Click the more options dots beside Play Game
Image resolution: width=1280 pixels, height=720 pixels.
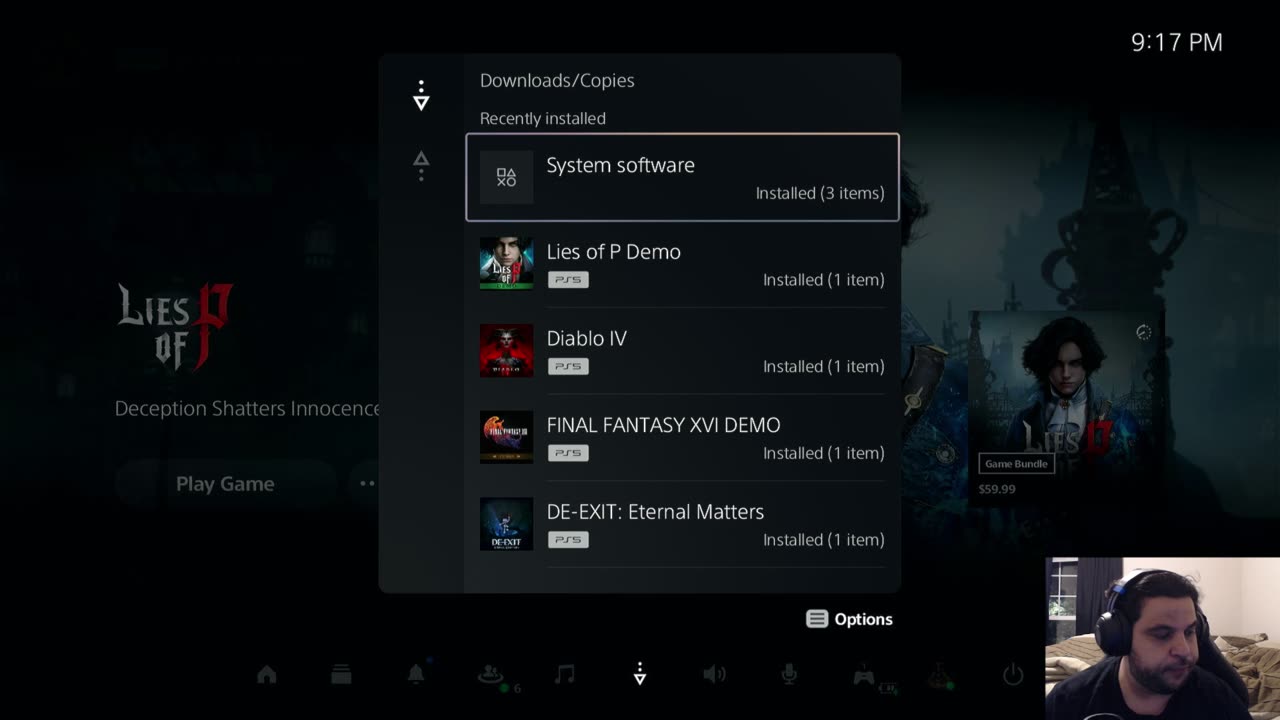pyautogui.click(x=367, y=484)
